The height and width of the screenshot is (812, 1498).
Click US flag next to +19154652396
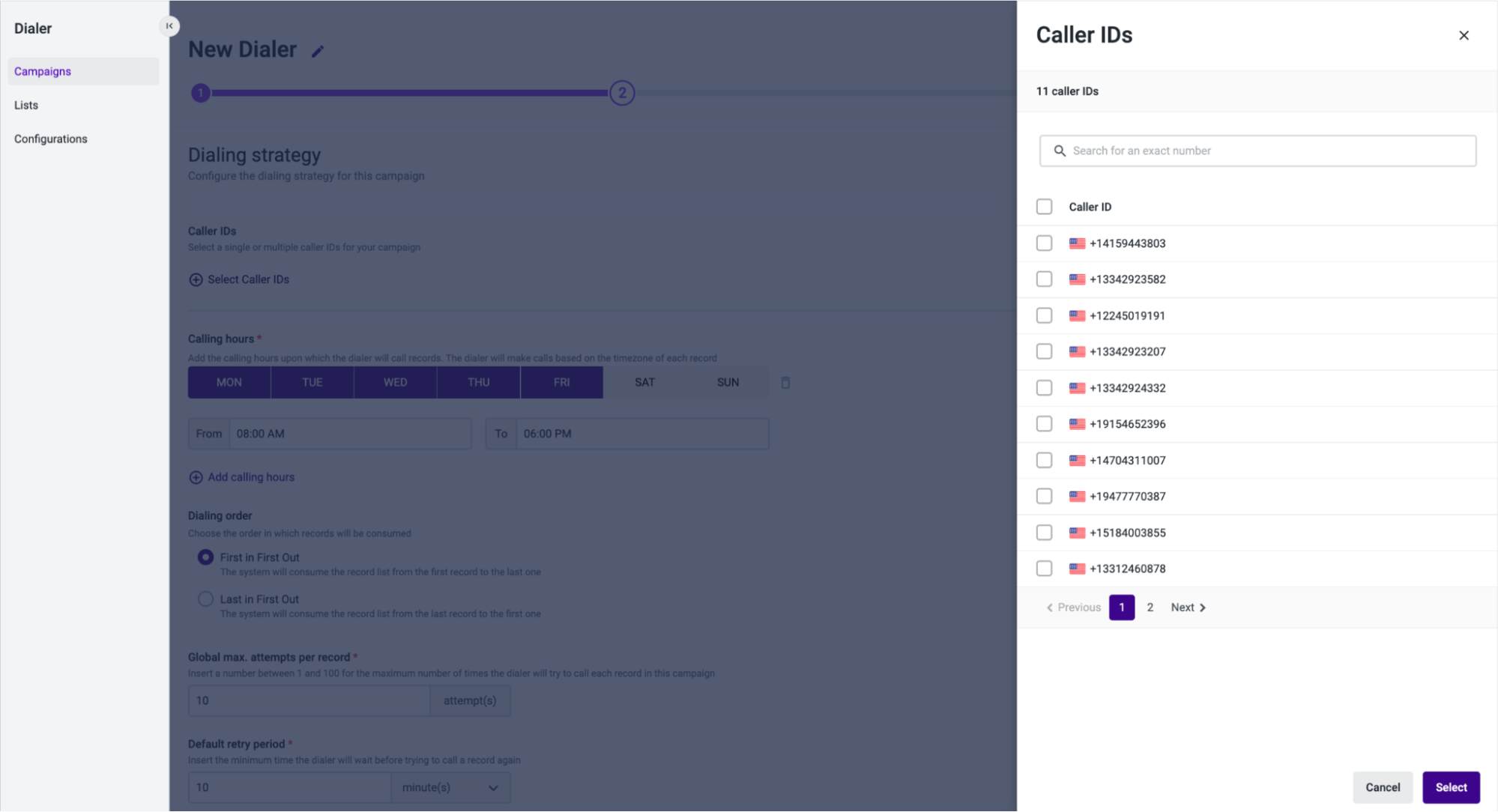click(x=1077, y=424)
